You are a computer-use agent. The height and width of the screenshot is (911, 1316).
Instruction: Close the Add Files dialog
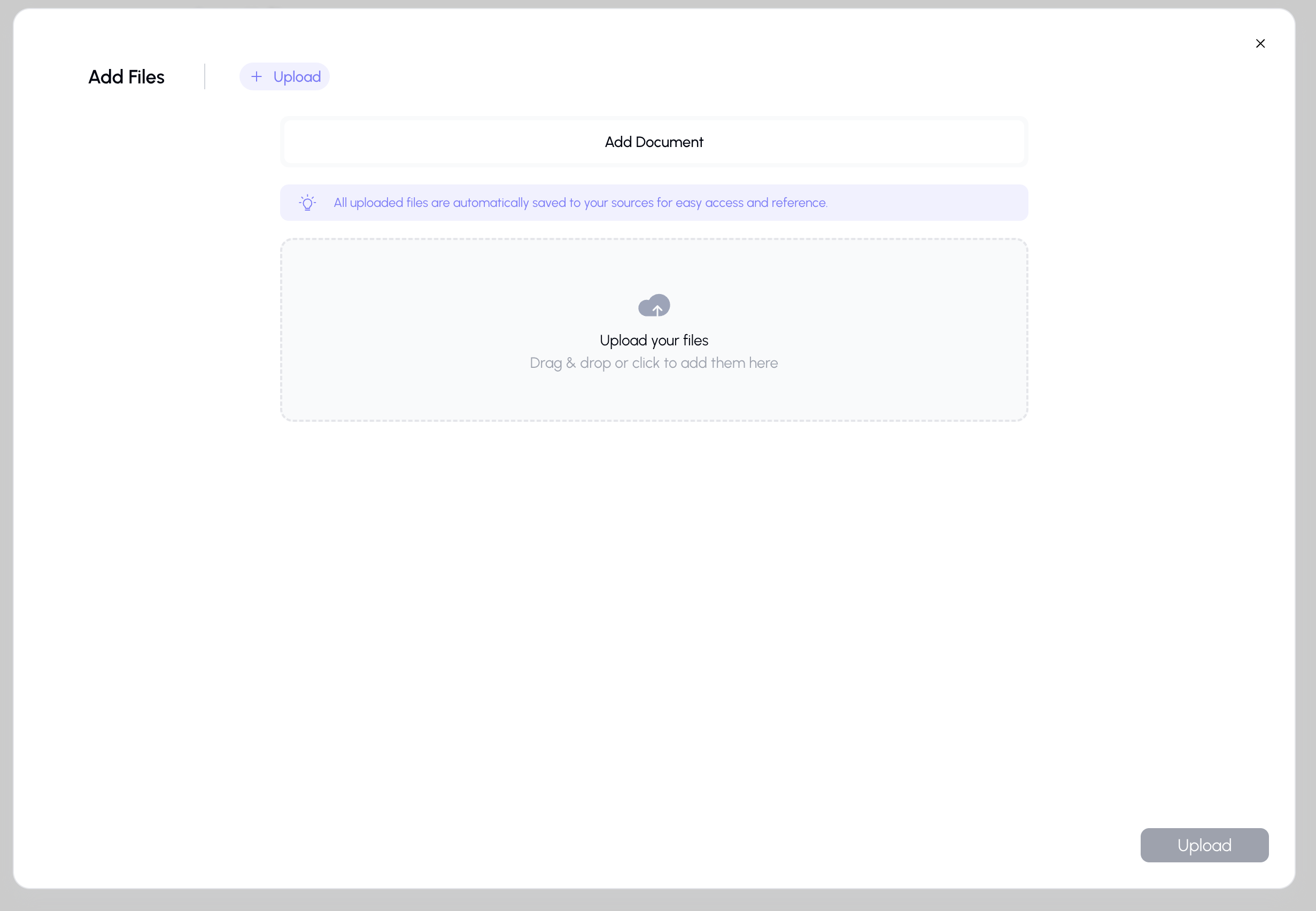1260,43
